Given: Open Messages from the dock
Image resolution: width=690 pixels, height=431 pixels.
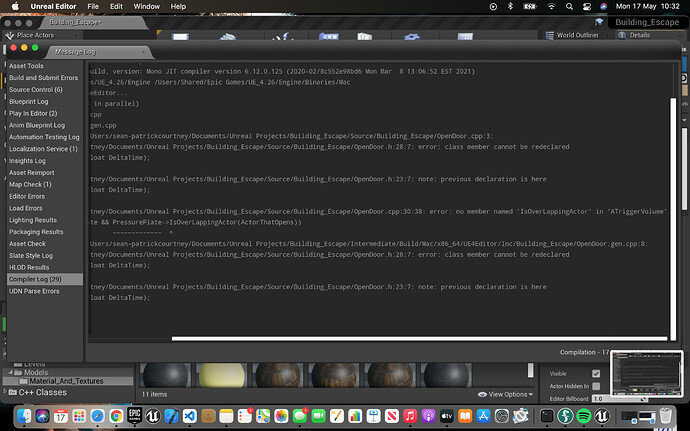Looking at the screenshot, I should pos(300,416).
